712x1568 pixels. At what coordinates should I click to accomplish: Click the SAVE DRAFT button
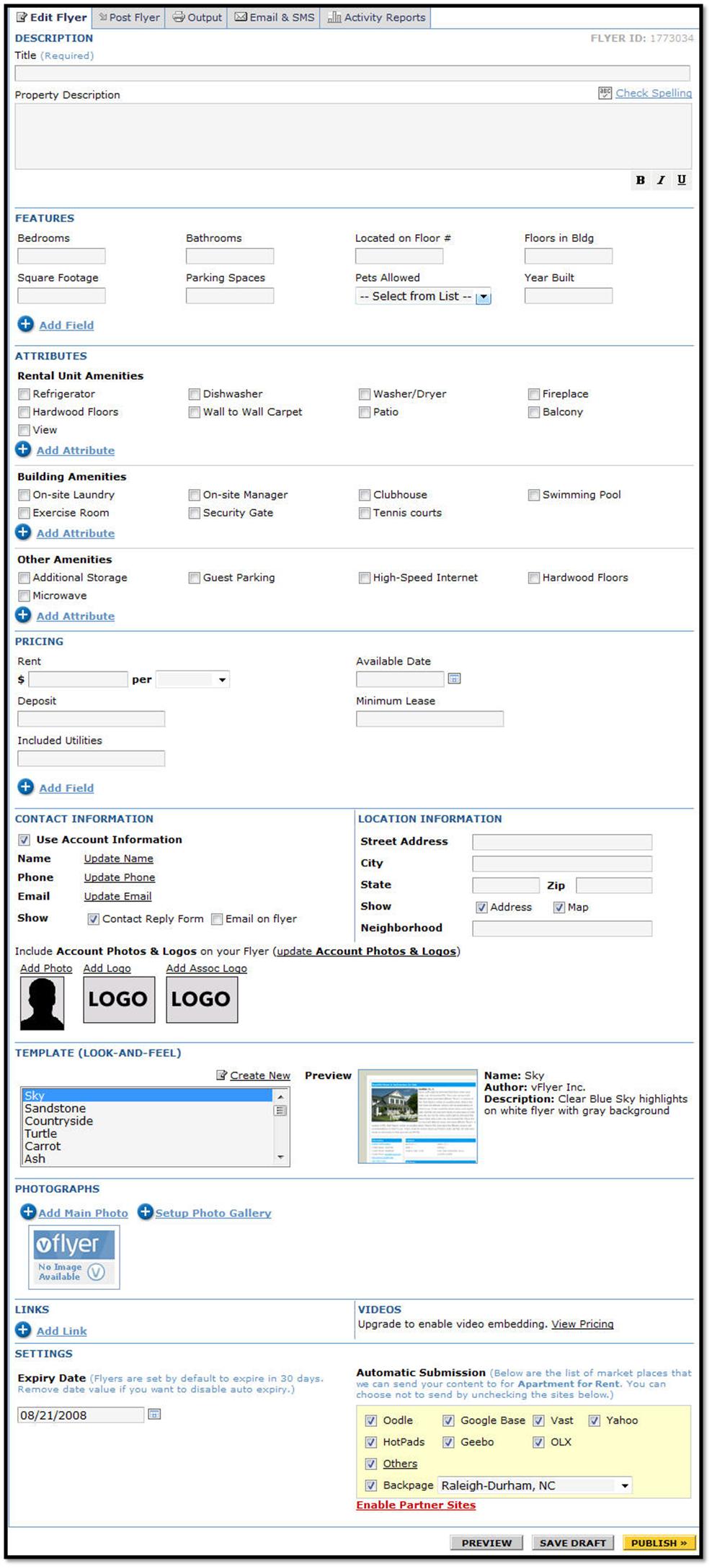tap(573, 1542)
